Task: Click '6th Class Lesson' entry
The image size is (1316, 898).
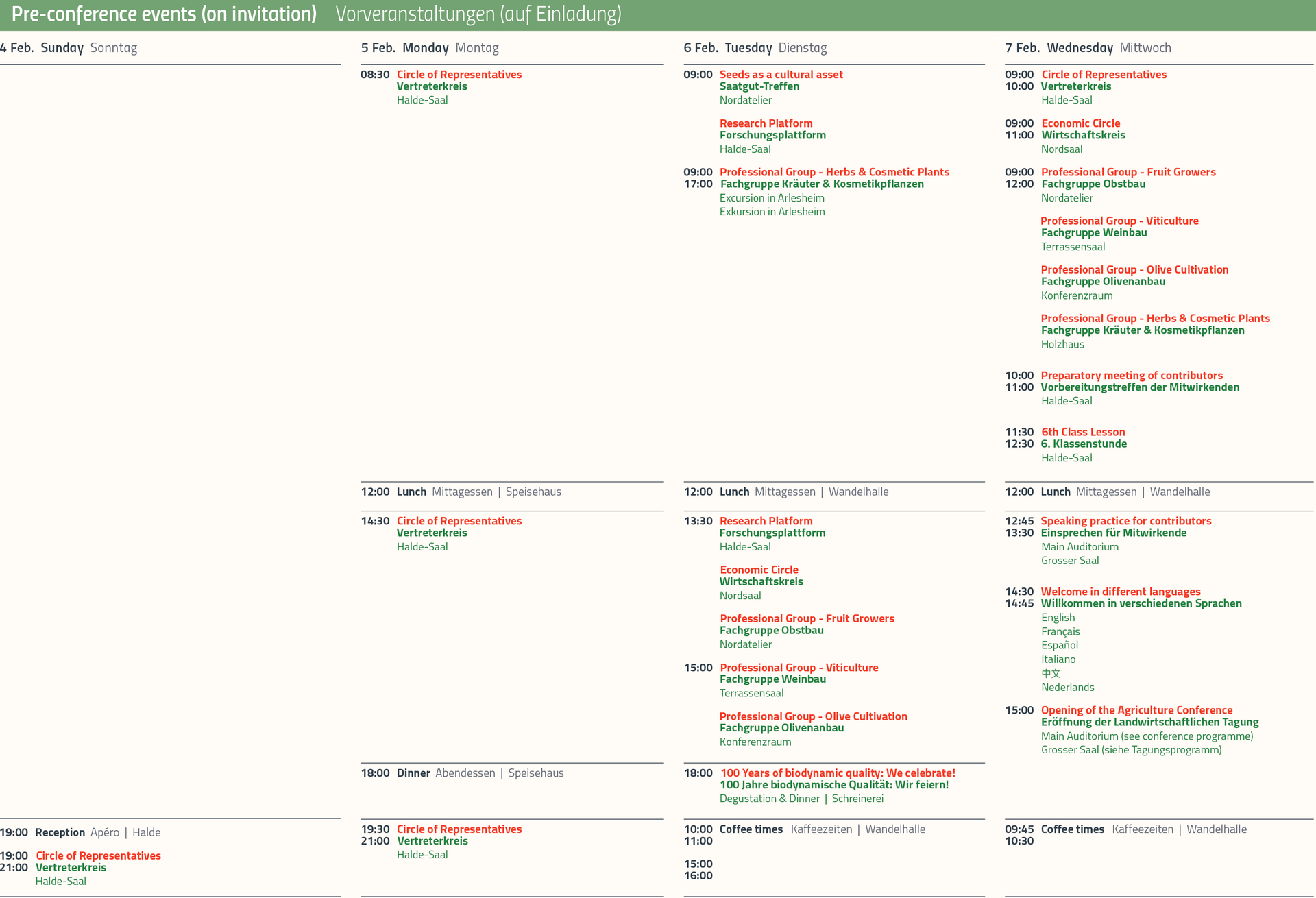Action: click(1083, 433)
